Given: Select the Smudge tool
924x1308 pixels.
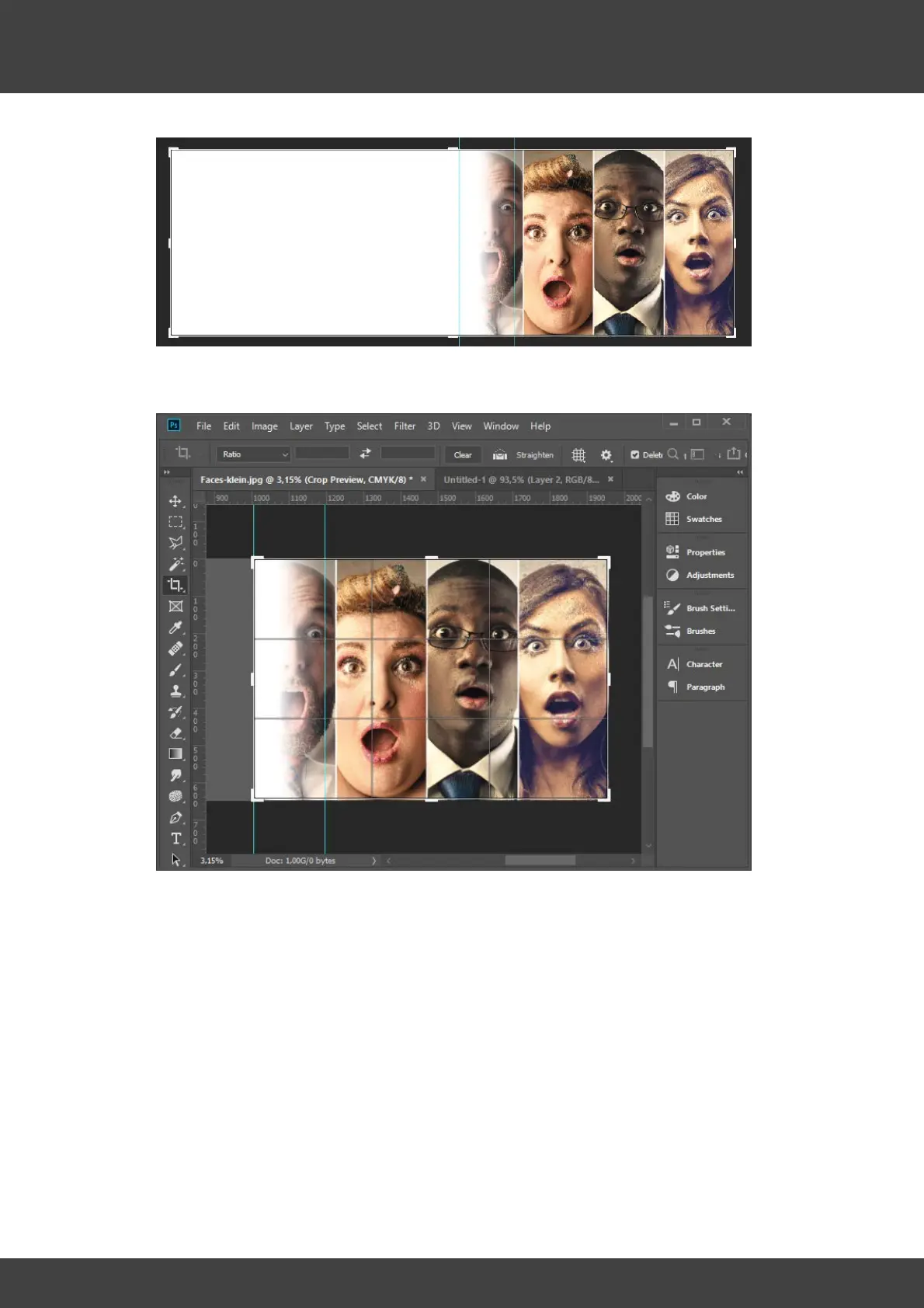Looking at the screenshot, I should point(175,775).
